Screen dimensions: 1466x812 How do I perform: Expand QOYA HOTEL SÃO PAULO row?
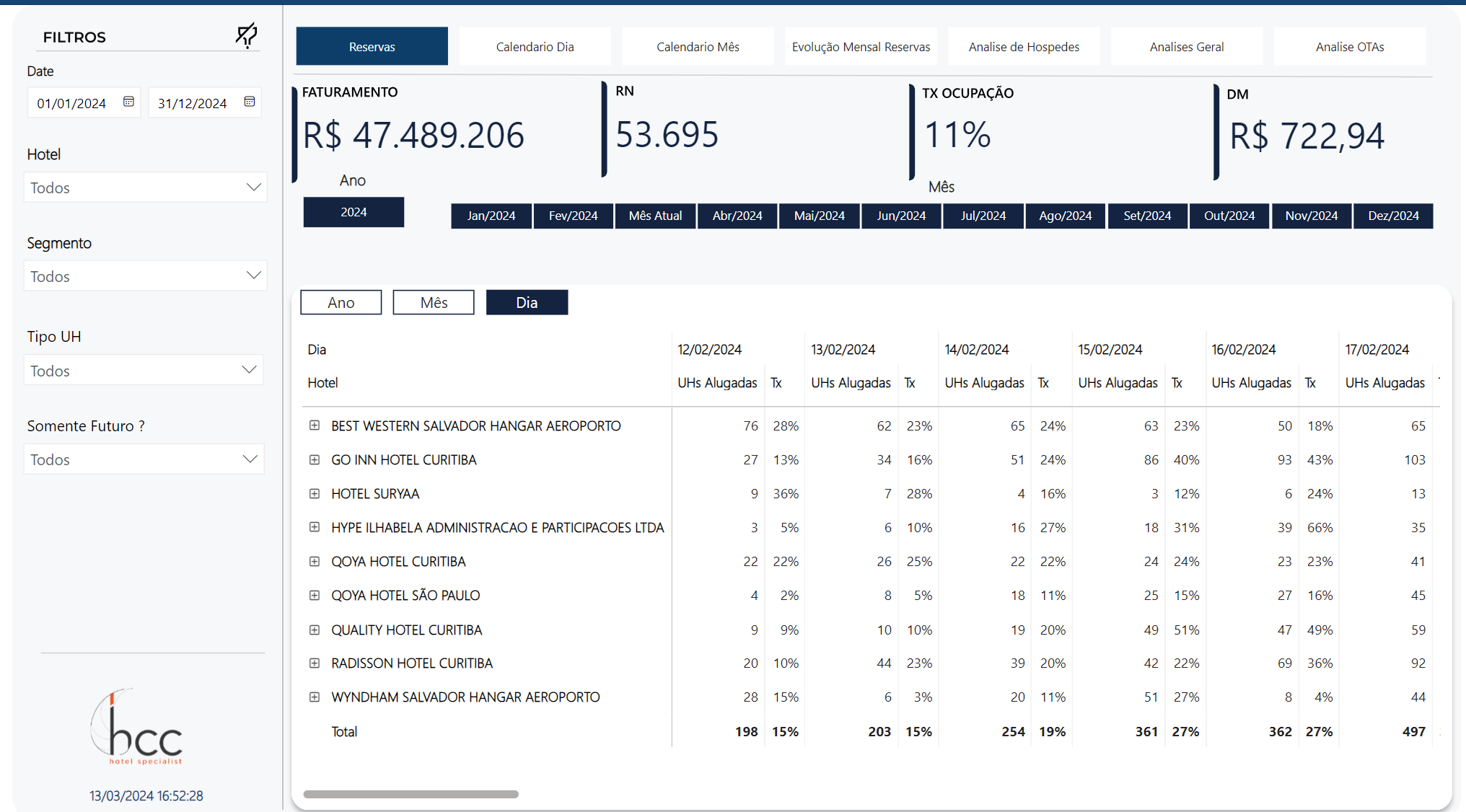pyautogui.click(x=315, y=595)
